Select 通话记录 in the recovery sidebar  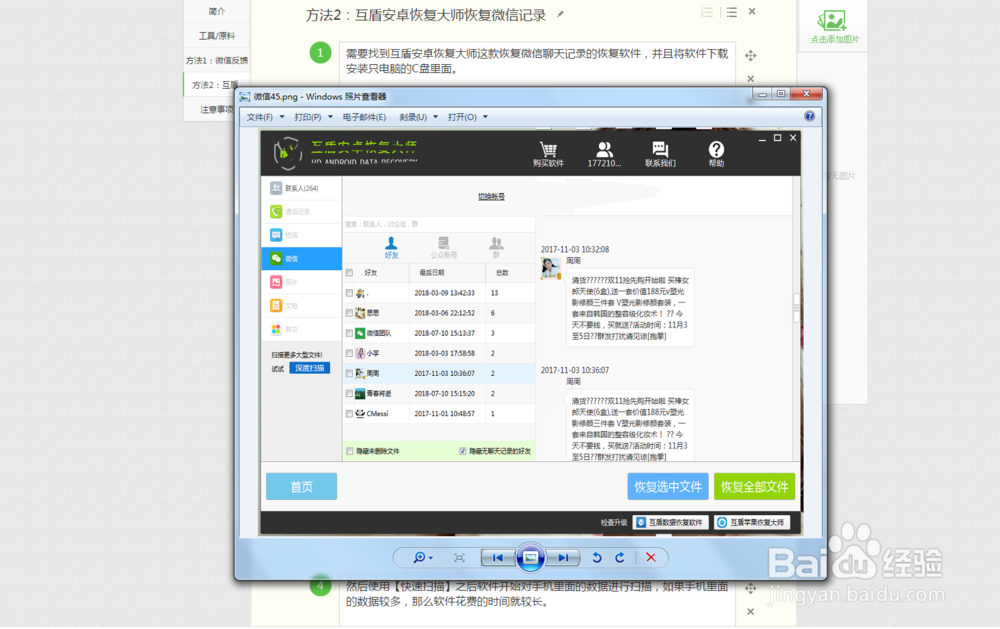301,212
